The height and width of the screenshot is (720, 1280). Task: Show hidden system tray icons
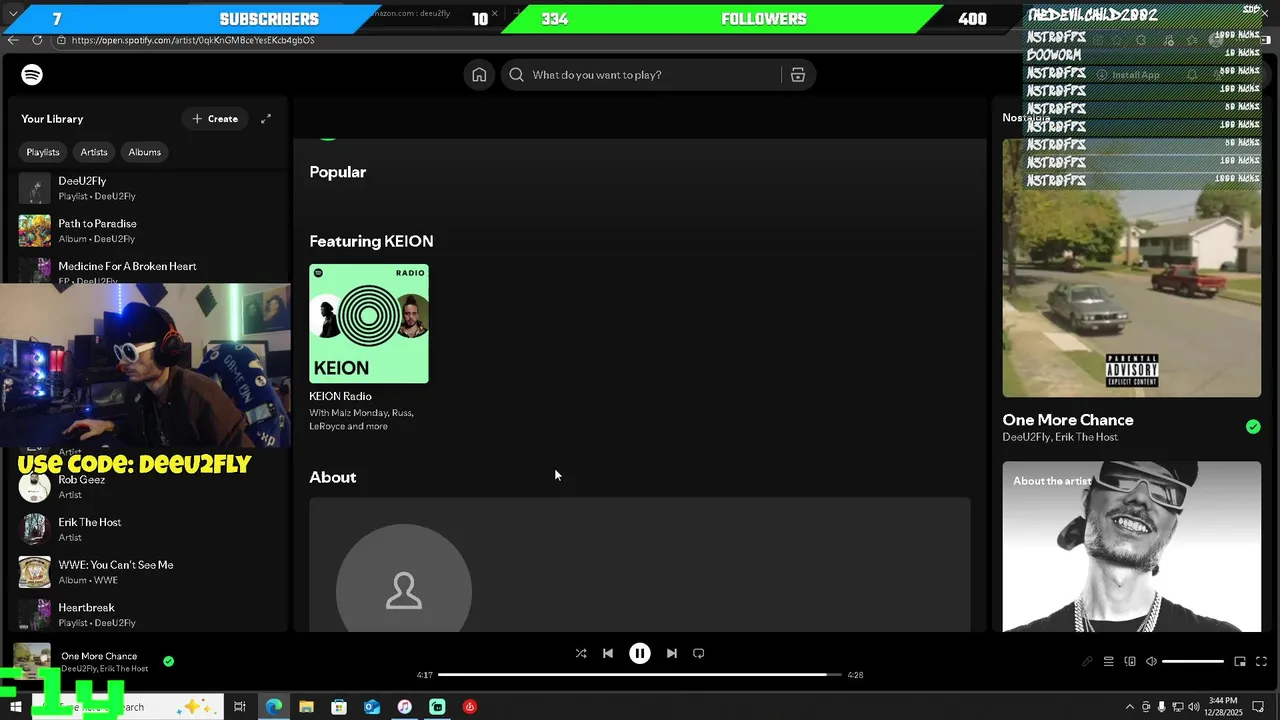[1130, 707]
